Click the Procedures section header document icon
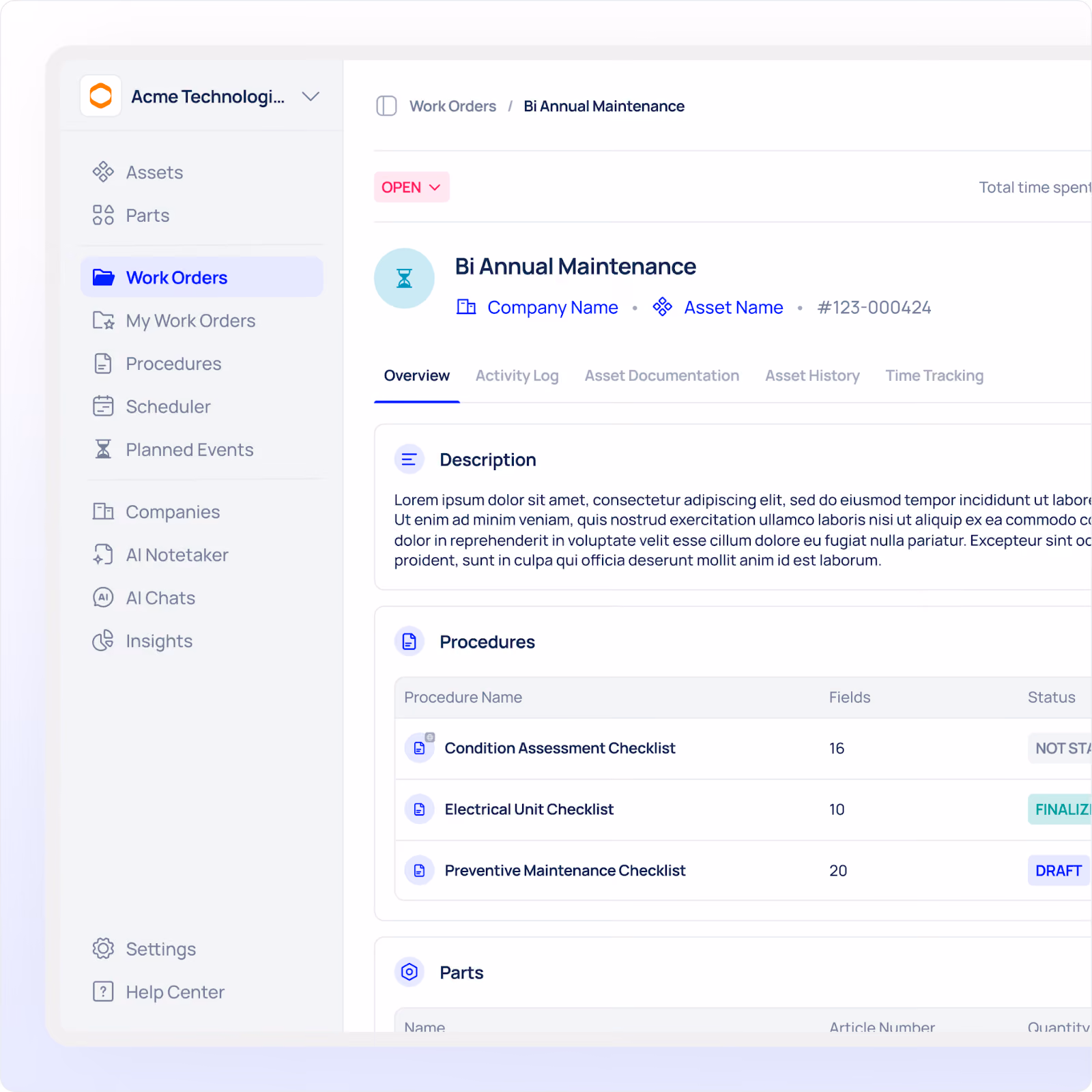This screenshot has width=1092, height=1092. click(x=409, y=642)
